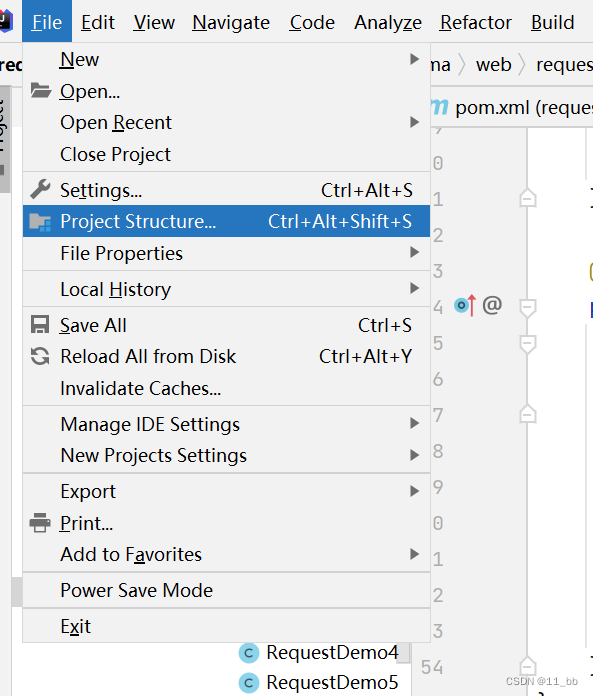Click the Settings wrench icon
Viewport: 593px width, 696px height.
pos(40,190)
